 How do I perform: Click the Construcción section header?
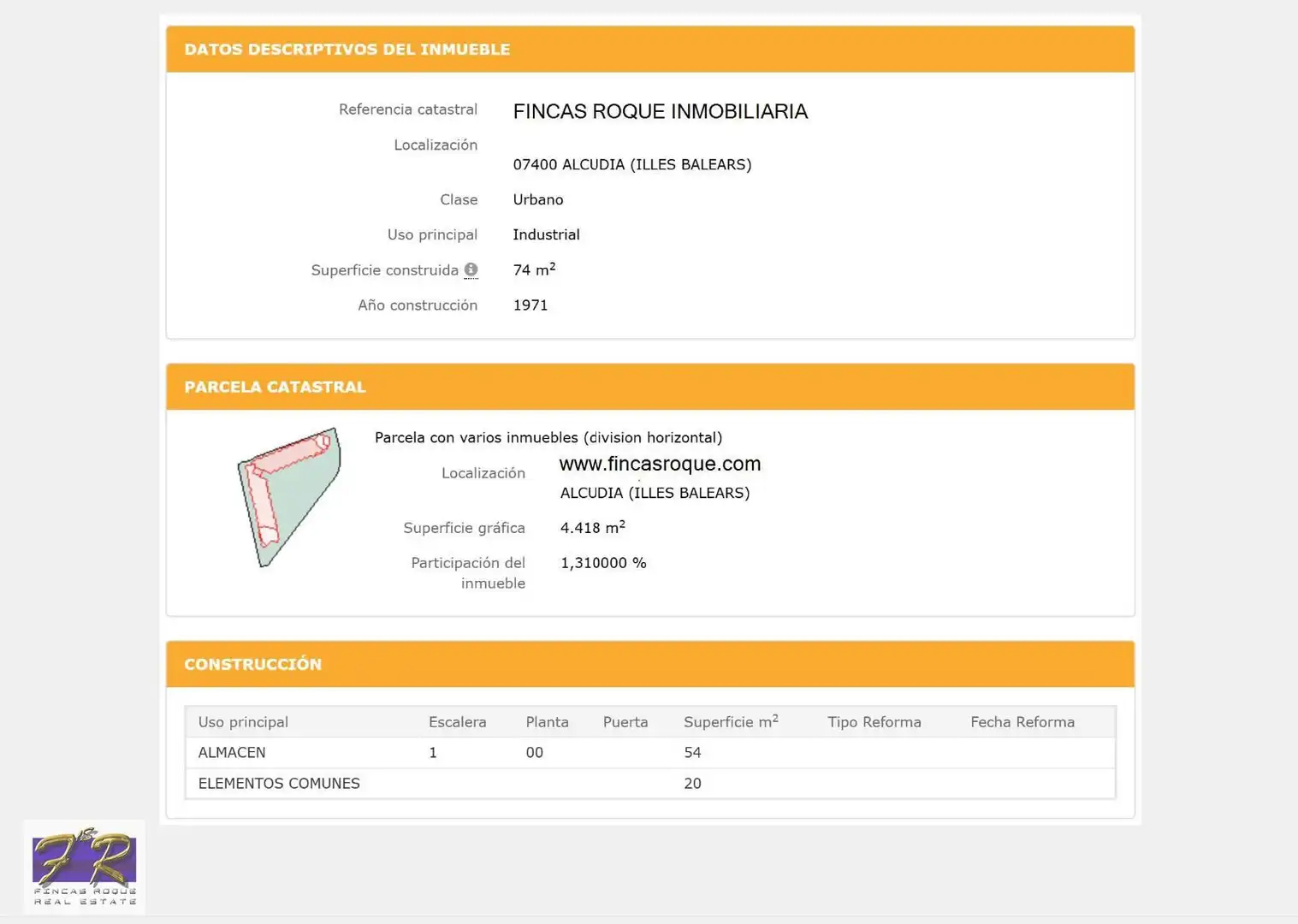click(650, 664)
